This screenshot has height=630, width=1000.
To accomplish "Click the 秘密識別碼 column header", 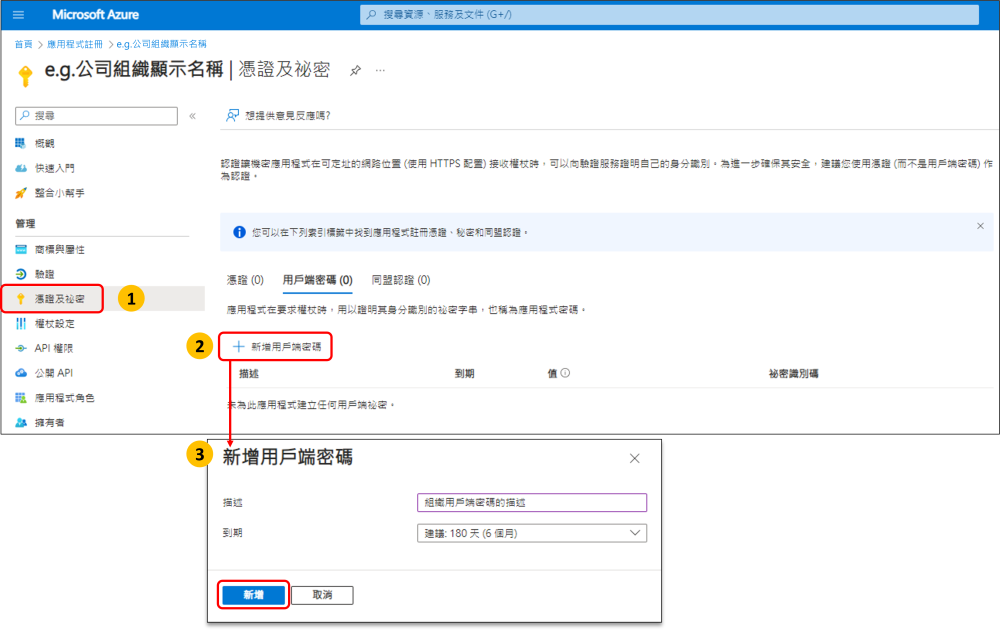I will [793, 374].
